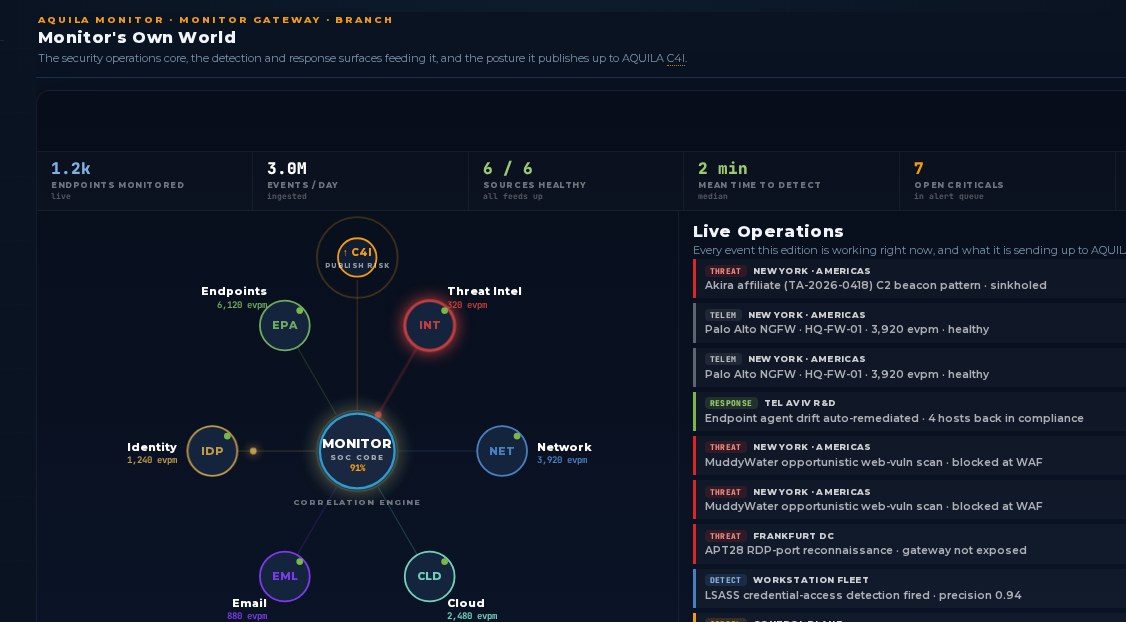Viewport: 1126px width, 622px height.
Task: Click the Threat Intel node label
Action: pos(485,291)
